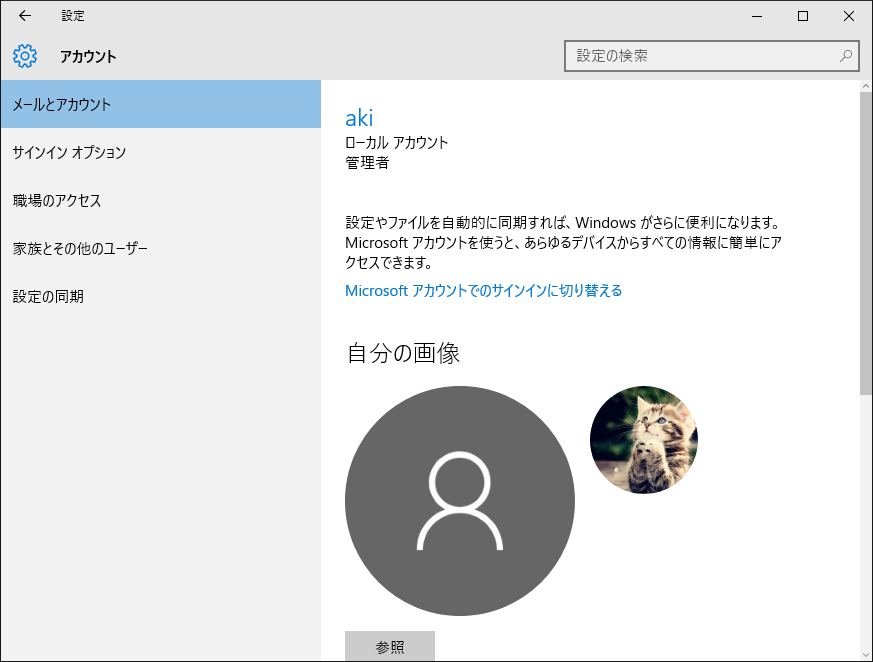Click the default gray user avatar picture
The height and width of the screenshot is (662, 873).
(x=459, y=501)
